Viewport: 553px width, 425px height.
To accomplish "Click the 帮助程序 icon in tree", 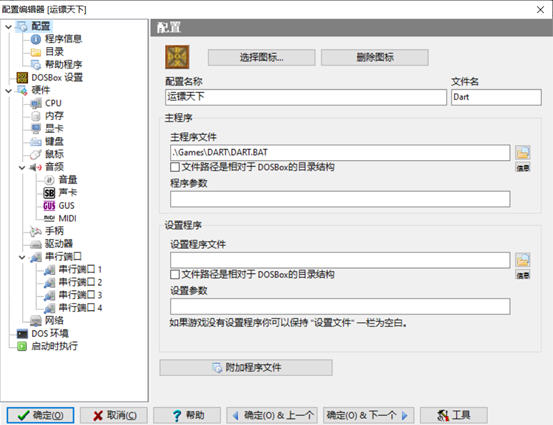I will [x=36, y=65].
